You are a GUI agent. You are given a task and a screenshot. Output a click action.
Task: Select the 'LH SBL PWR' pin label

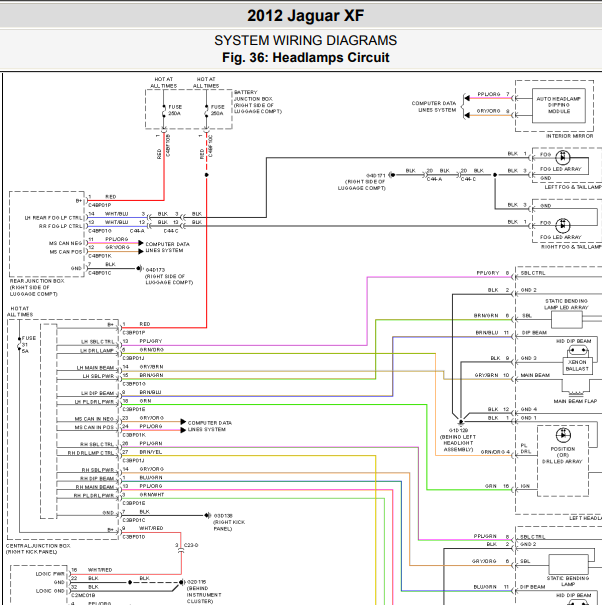98,376
